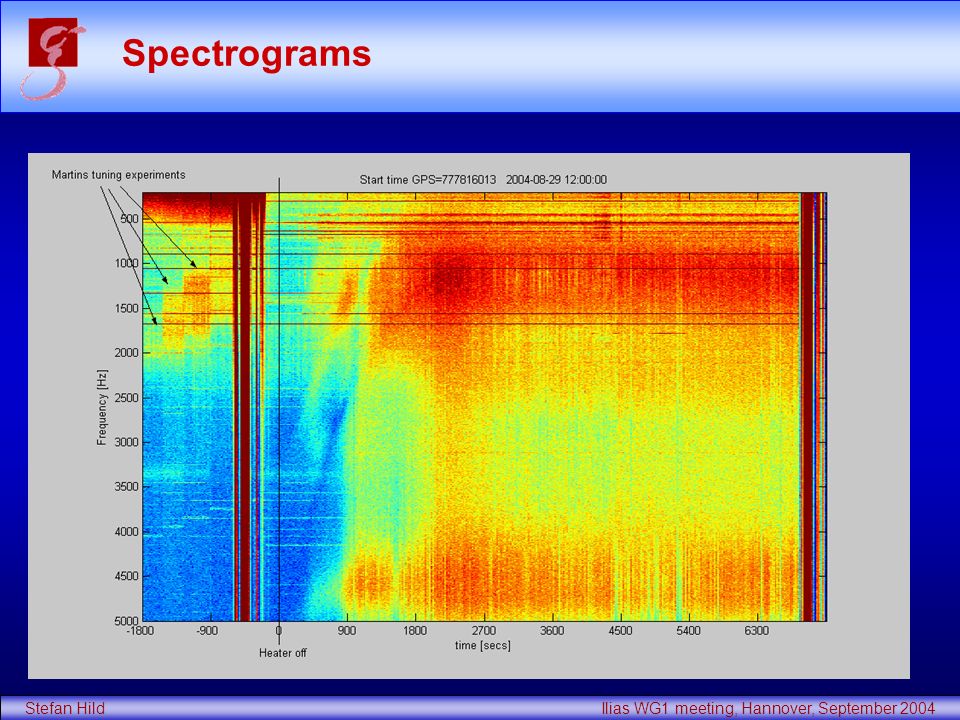
Task: Click the 2000 frequency tick label
Action: coord(127,353)
